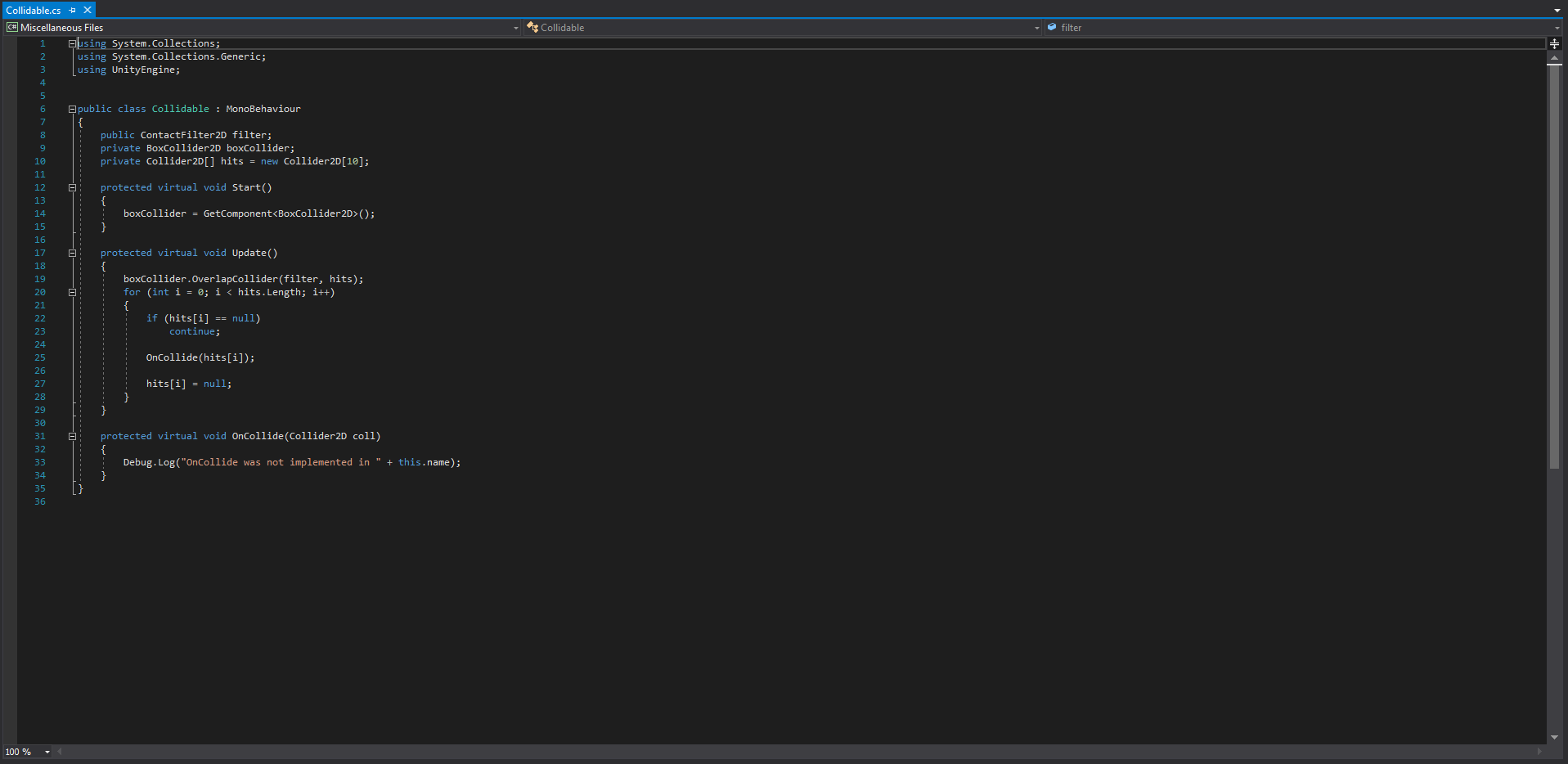Collapse the for loop block outline

point(72,292)
